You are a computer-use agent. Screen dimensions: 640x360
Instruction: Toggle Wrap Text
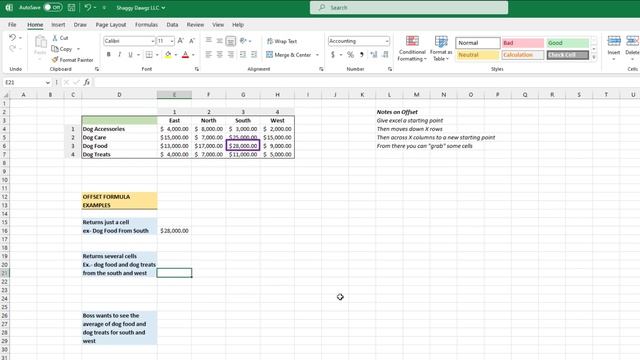(x=282, y=41)
